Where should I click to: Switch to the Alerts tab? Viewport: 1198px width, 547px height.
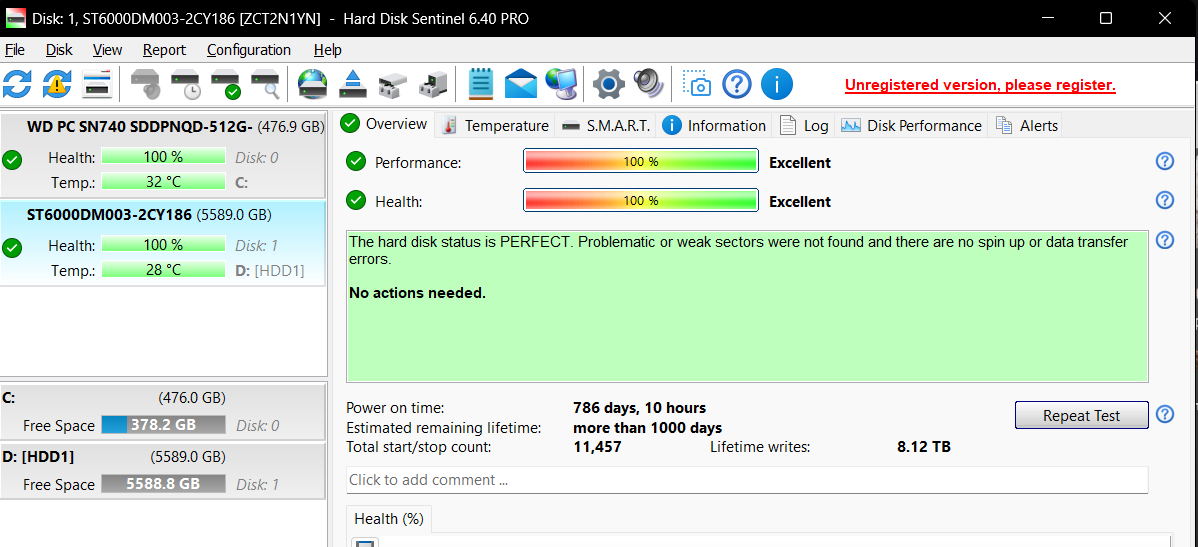pyautogui.click(x=1026, y=125)
